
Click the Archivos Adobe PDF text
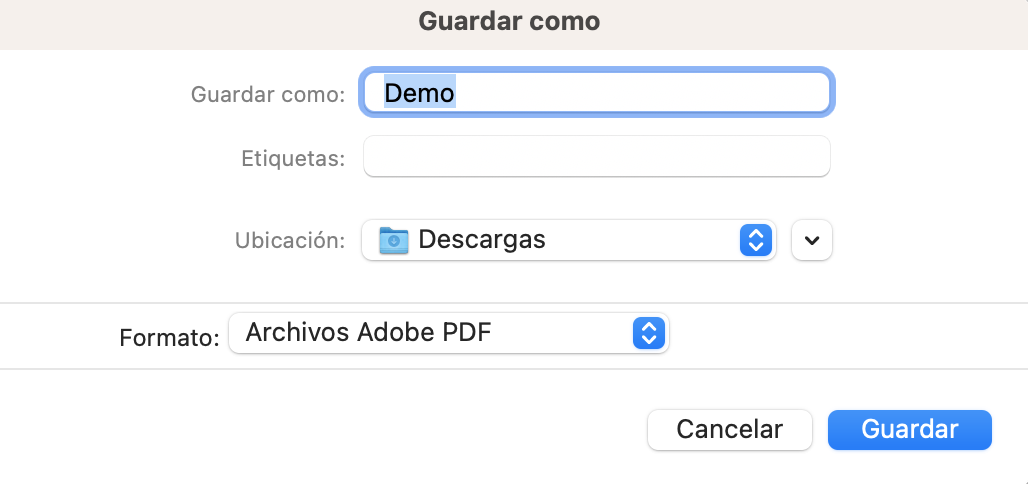(368, 333)
